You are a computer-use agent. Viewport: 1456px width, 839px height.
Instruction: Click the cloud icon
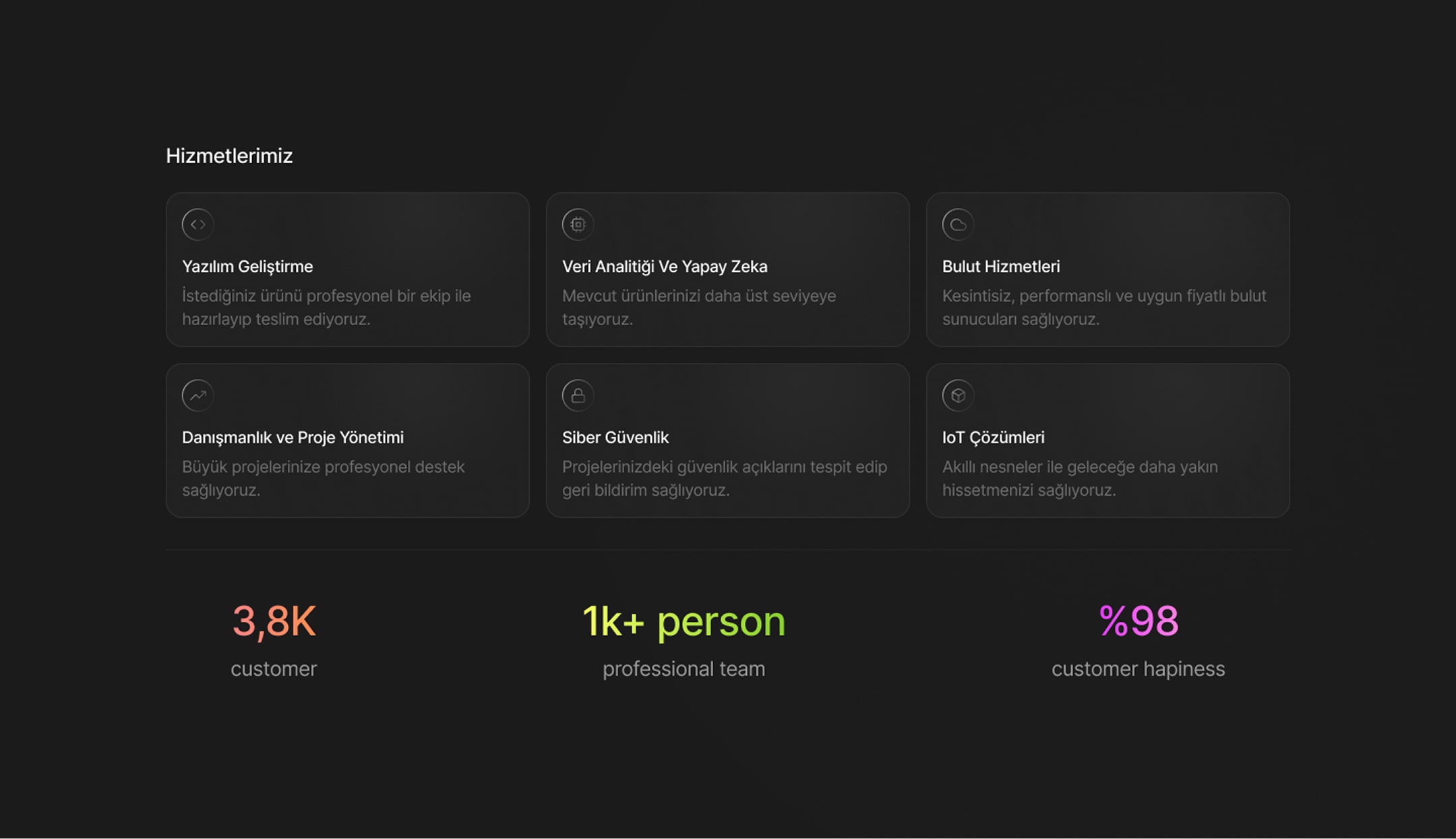(x=958, y=225)
